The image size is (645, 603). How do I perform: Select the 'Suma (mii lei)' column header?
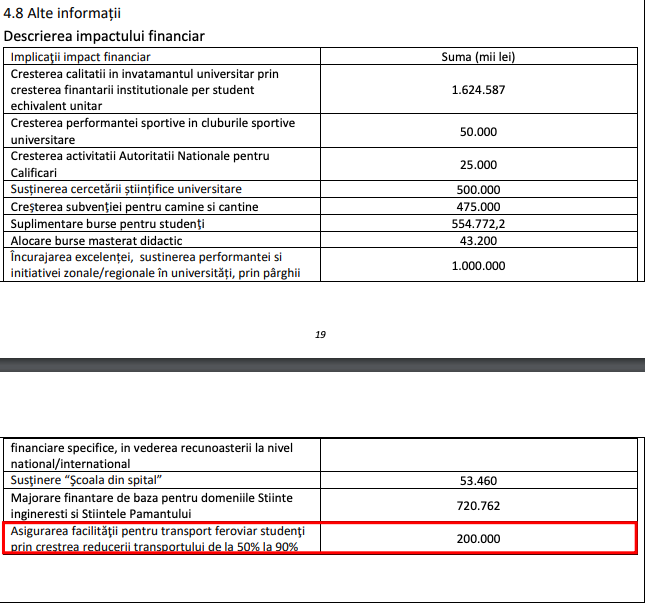point(477,57)
